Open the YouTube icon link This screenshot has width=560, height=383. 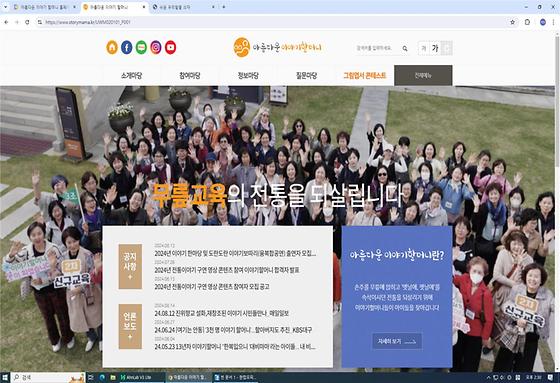170,47
